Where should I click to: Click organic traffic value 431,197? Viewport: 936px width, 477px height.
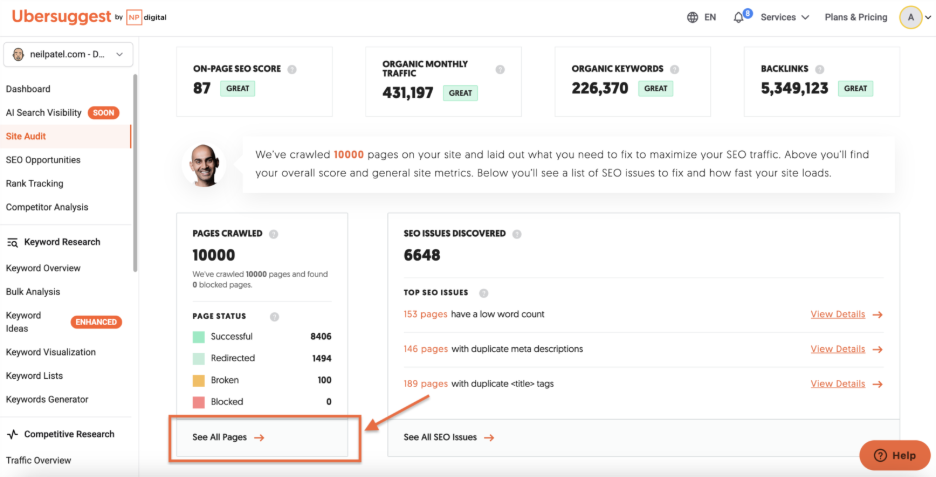click(408, 93)
